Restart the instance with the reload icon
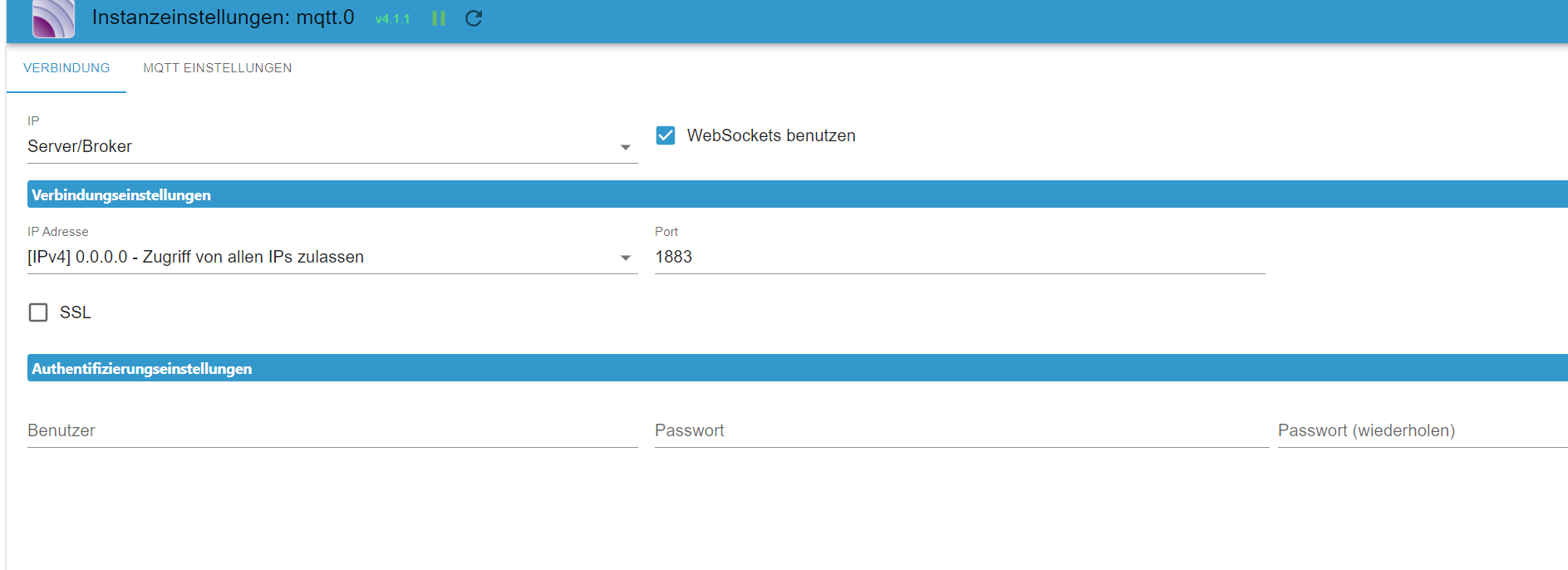Viewport: 1568px width, 570px height. [474, 18]
